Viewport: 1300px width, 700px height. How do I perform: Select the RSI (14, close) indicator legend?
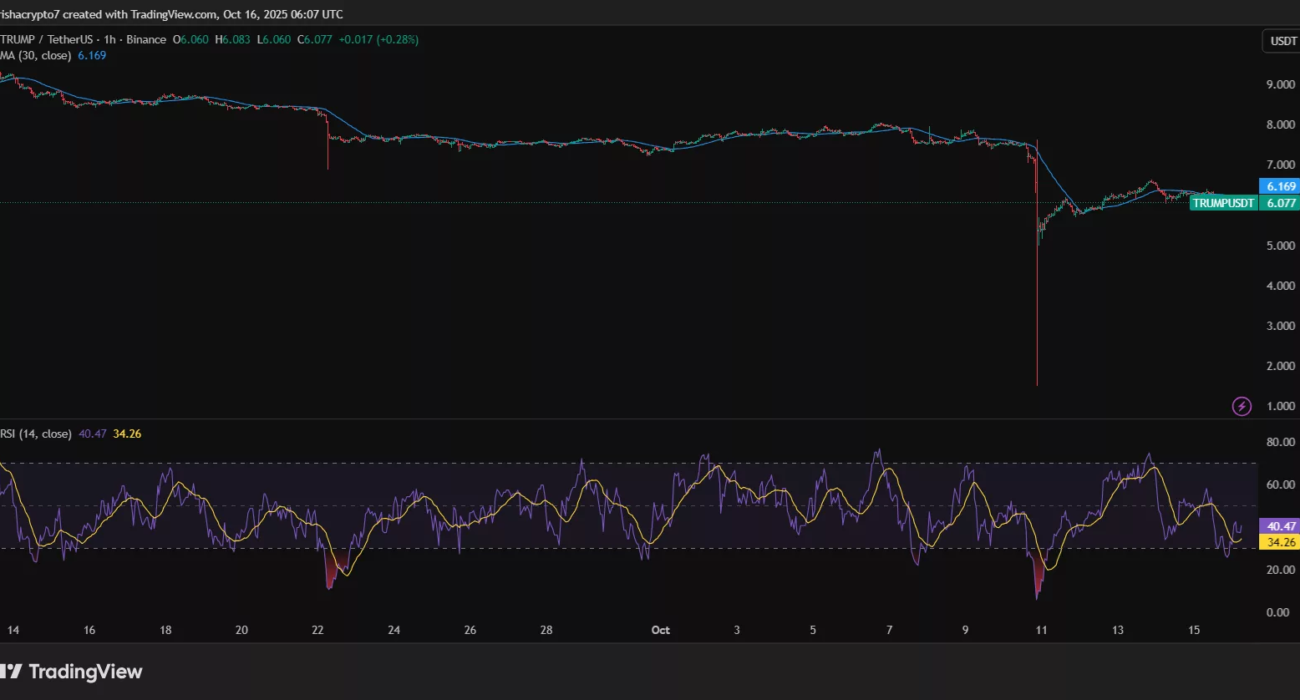point(36,434)
